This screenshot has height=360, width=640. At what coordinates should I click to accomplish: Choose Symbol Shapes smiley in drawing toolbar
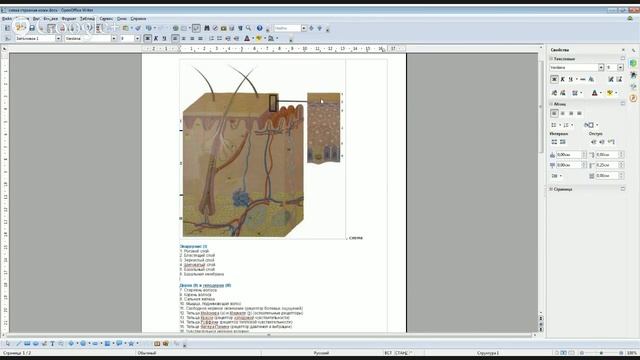pyautogui.click(x=83, y=344)
